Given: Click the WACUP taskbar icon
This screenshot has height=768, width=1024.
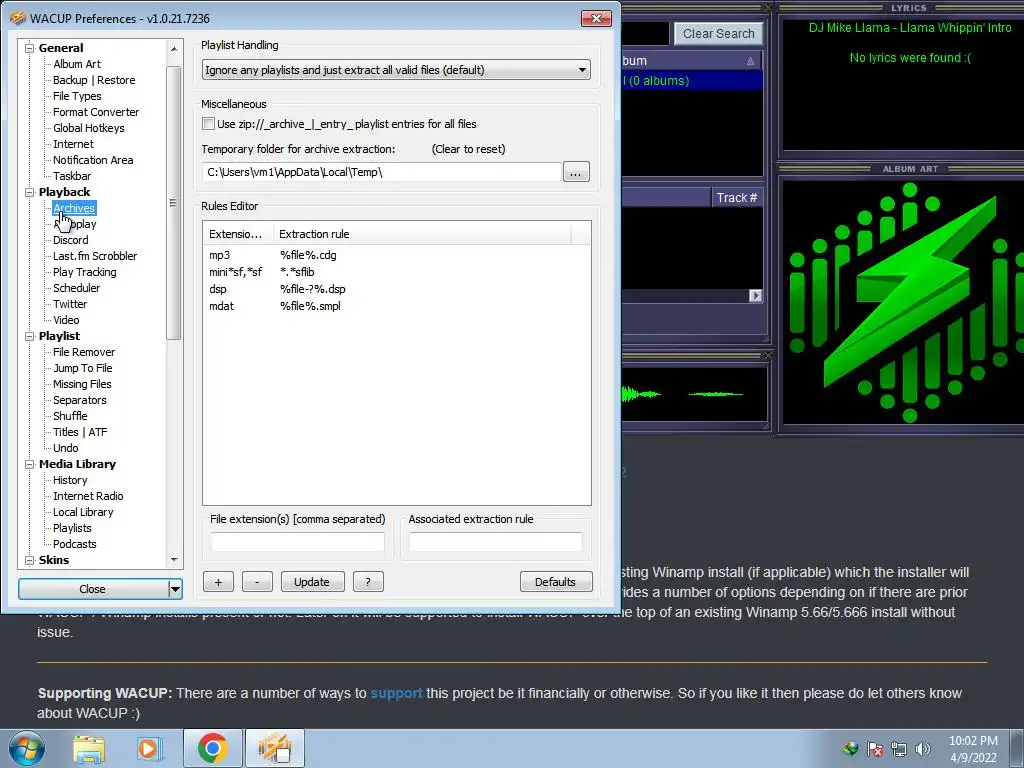Looking at the screenshot, I should 274,748.
